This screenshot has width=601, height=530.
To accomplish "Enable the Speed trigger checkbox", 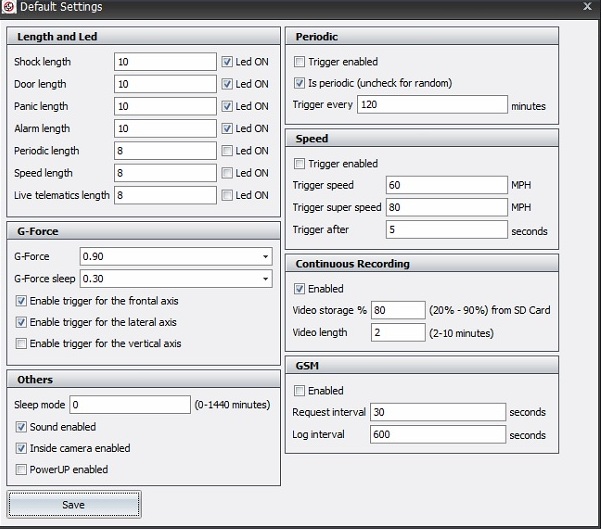I will pyautogui.click(x=299, y=164).
